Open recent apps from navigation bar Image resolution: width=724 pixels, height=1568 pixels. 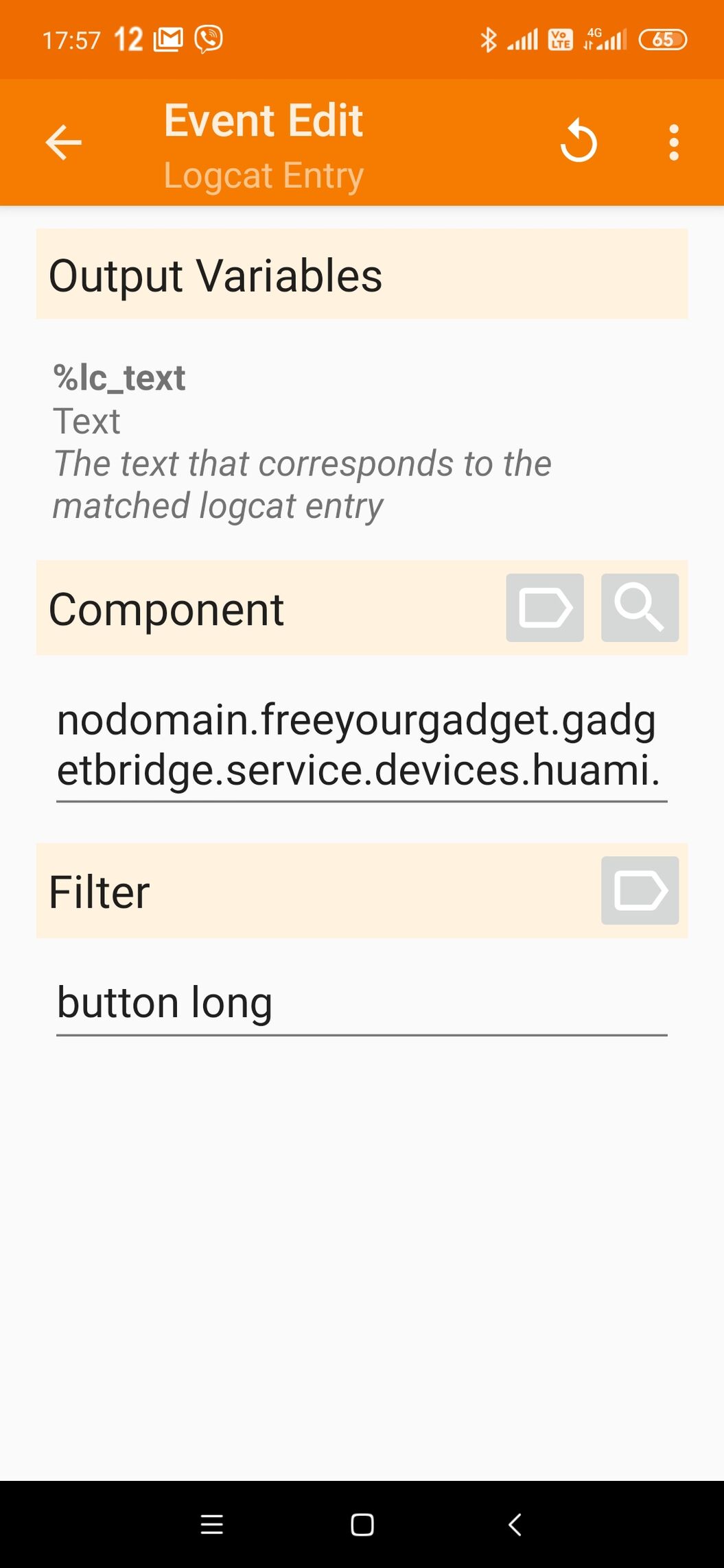point(211,1524)
